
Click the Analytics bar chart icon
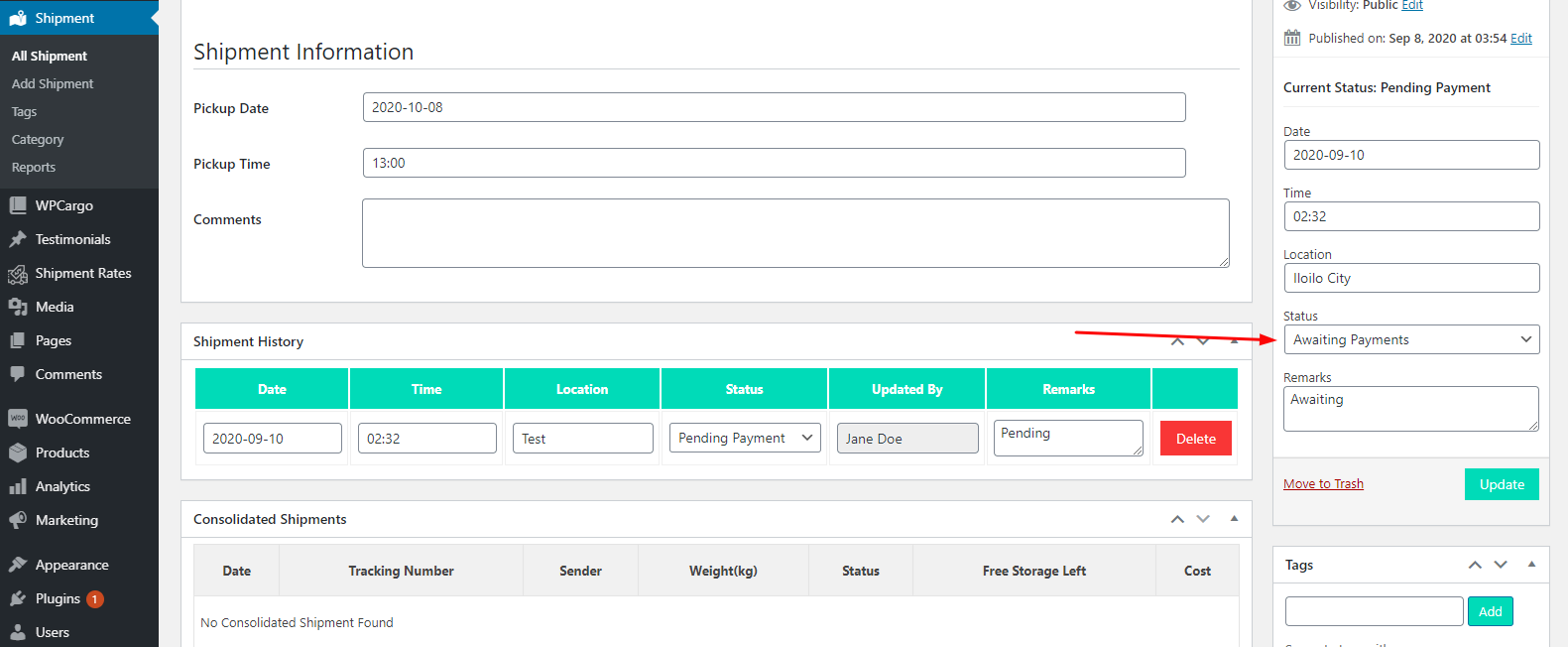click(18, 486)
